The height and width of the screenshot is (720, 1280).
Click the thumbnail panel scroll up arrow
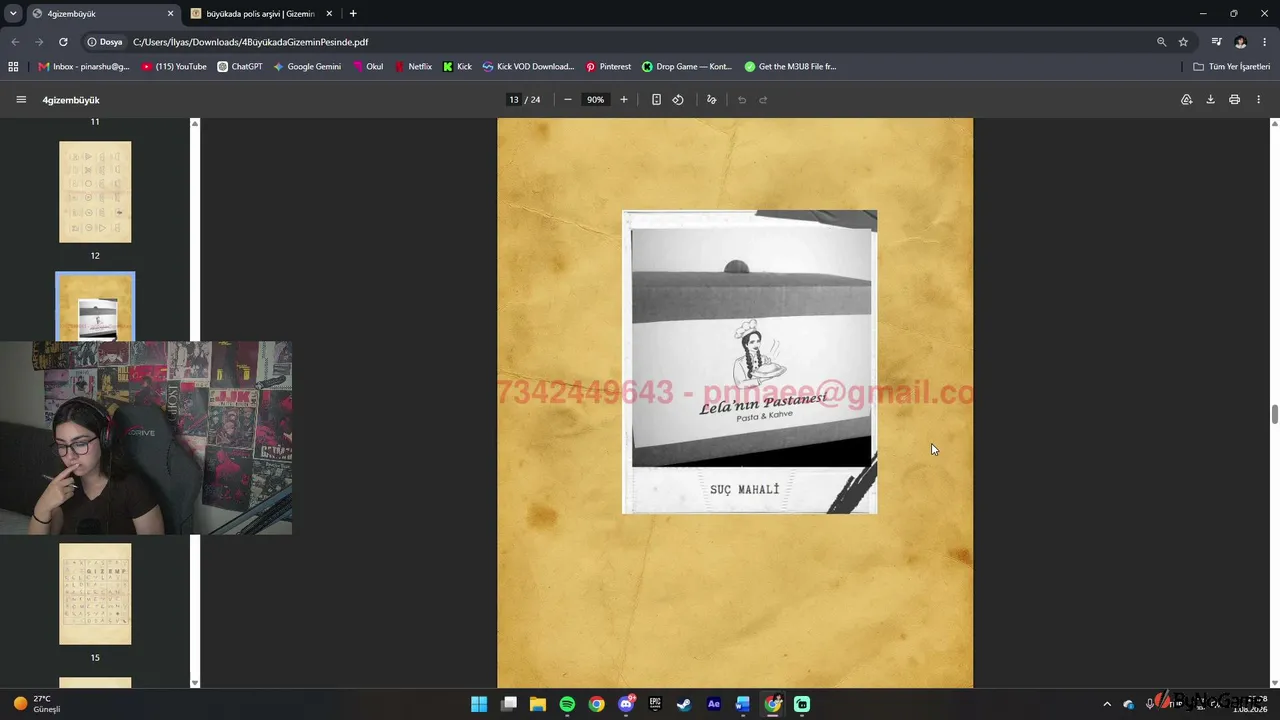tap(195, 123)
